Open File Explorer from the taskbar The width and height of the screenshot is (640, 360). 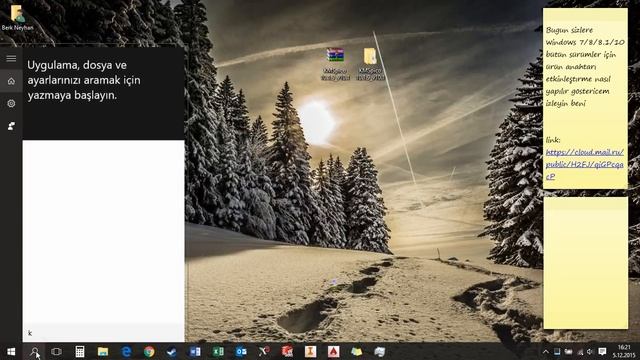click(103, 351)
